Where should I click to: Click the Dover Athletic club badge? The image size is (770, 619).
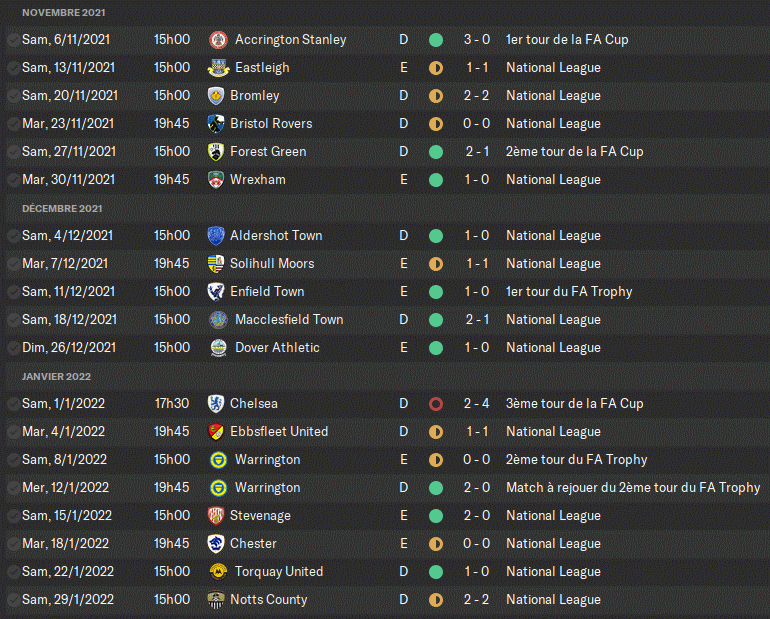pos(218,348)
